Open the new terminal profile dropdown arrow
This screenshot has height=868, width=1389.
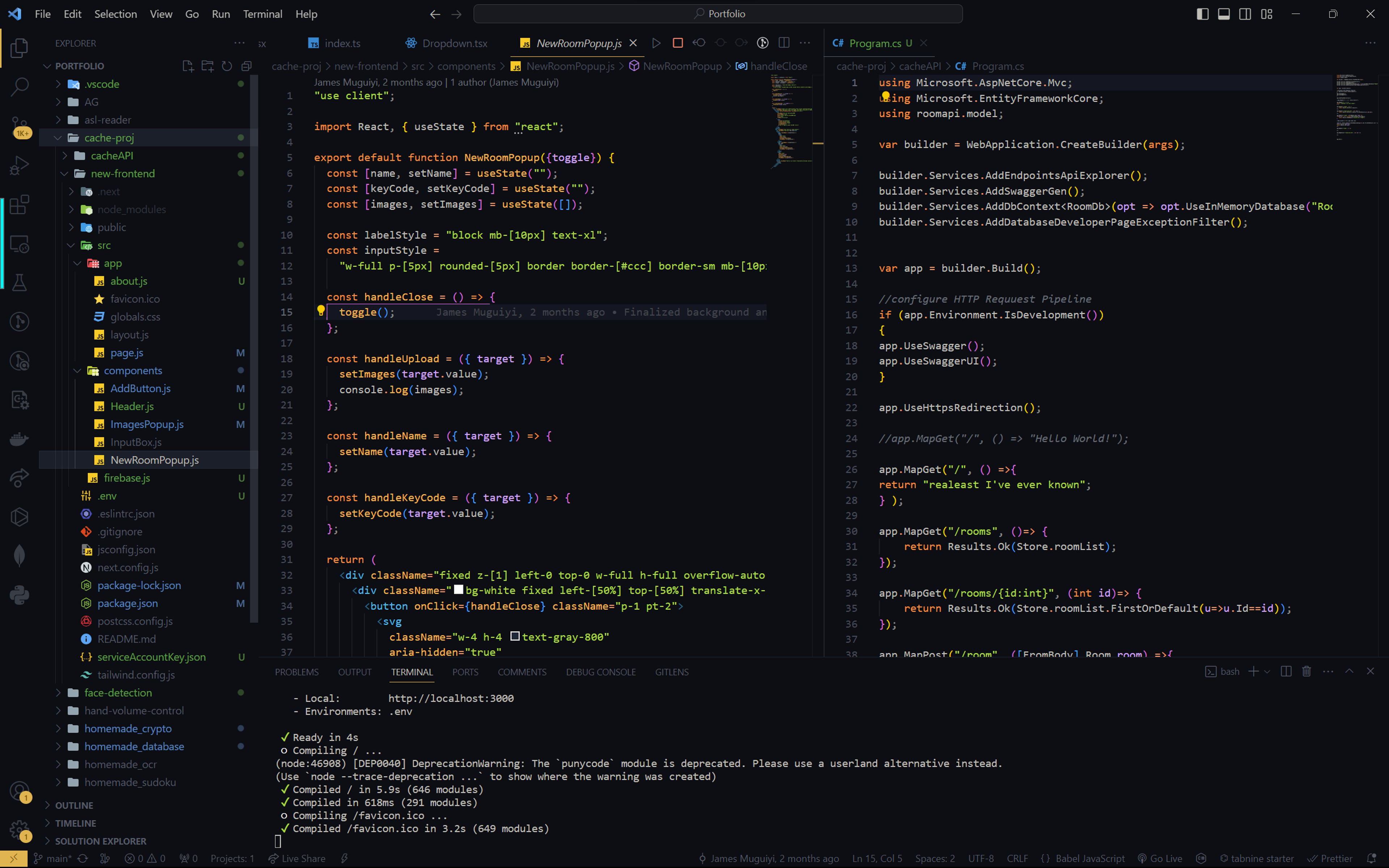tap(1267, 671)
